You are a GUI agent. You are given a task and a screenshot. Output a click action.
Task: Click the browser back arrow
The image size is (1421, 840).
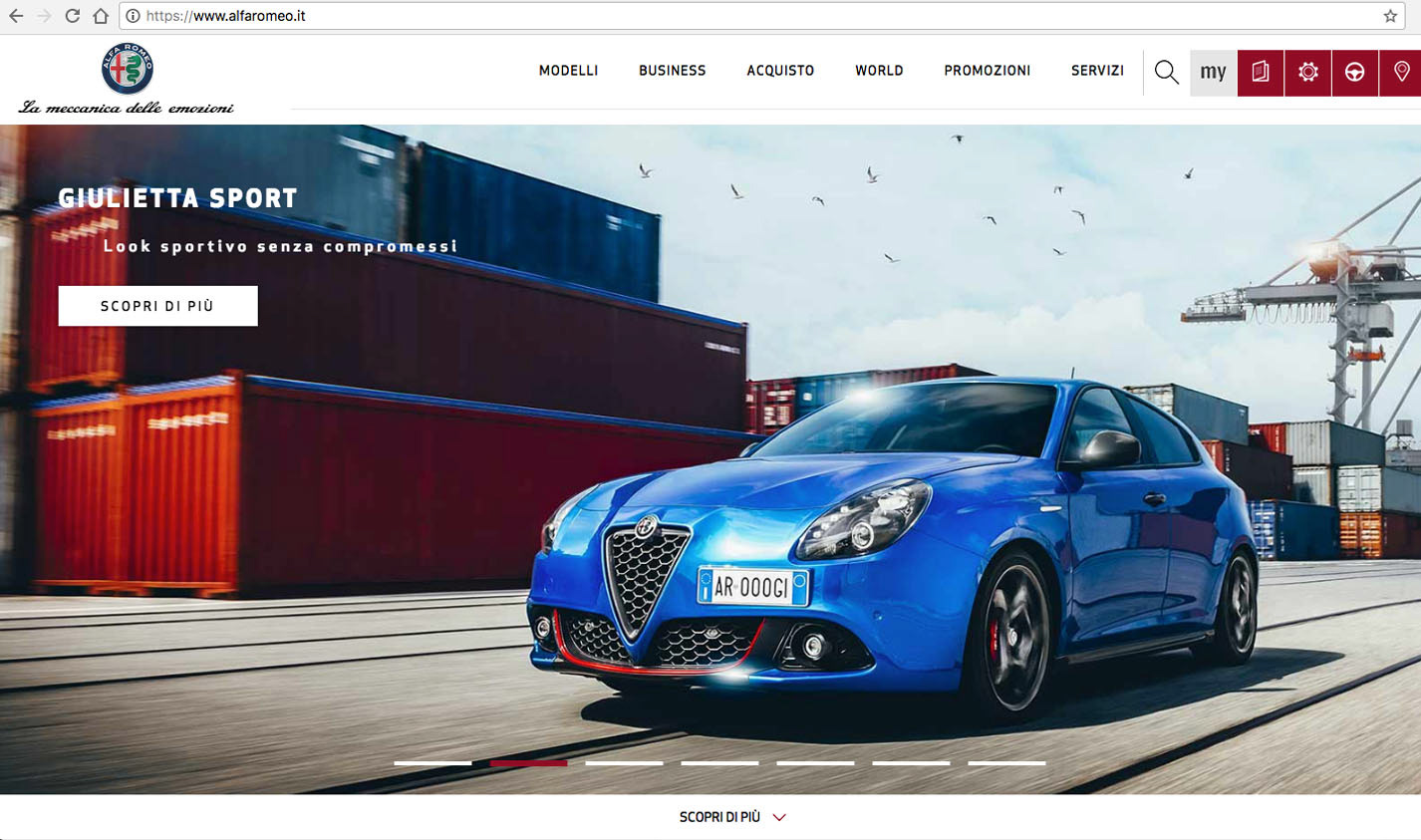click(16, 16)
